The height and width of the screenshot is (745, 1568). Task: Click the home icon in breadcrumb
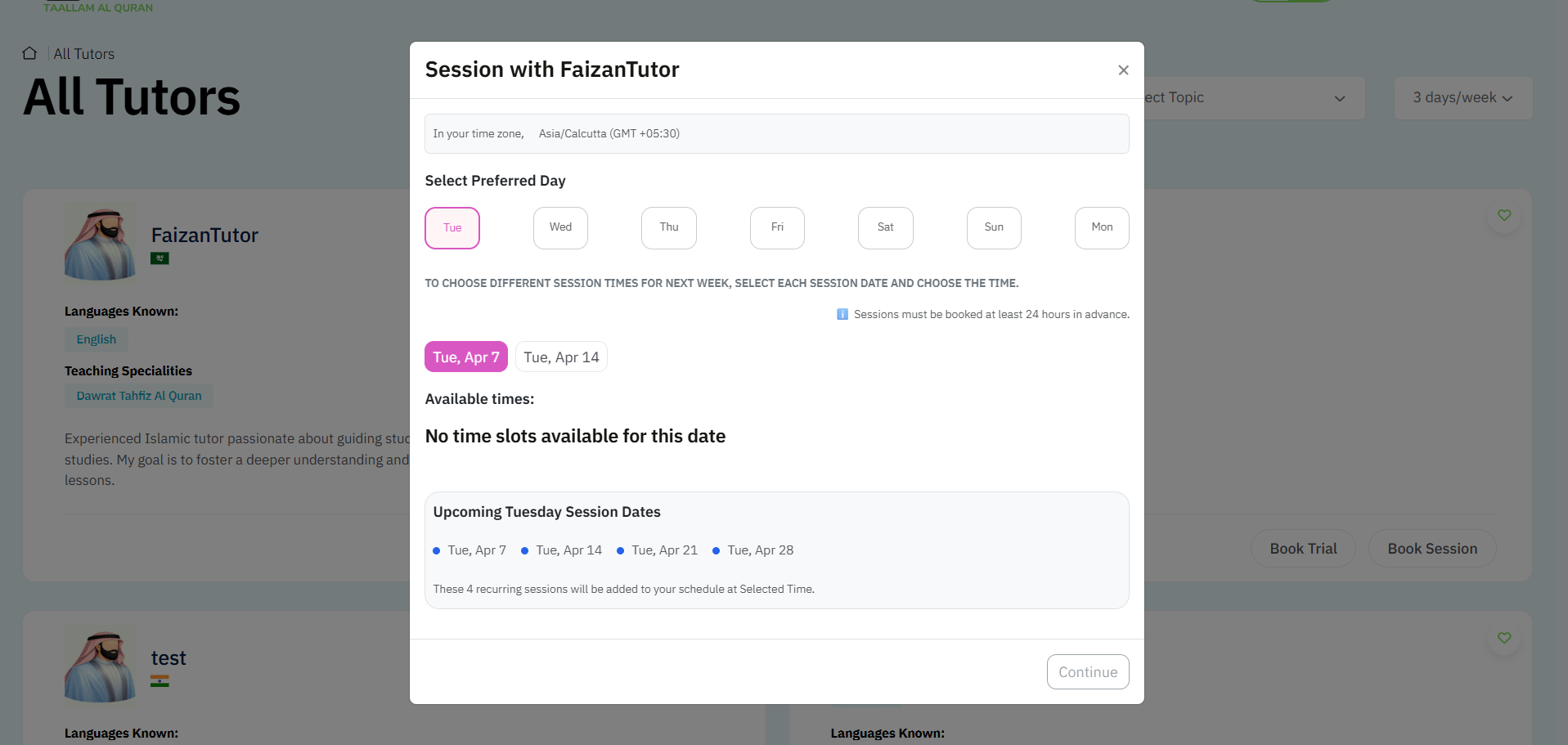pos(29,53)
